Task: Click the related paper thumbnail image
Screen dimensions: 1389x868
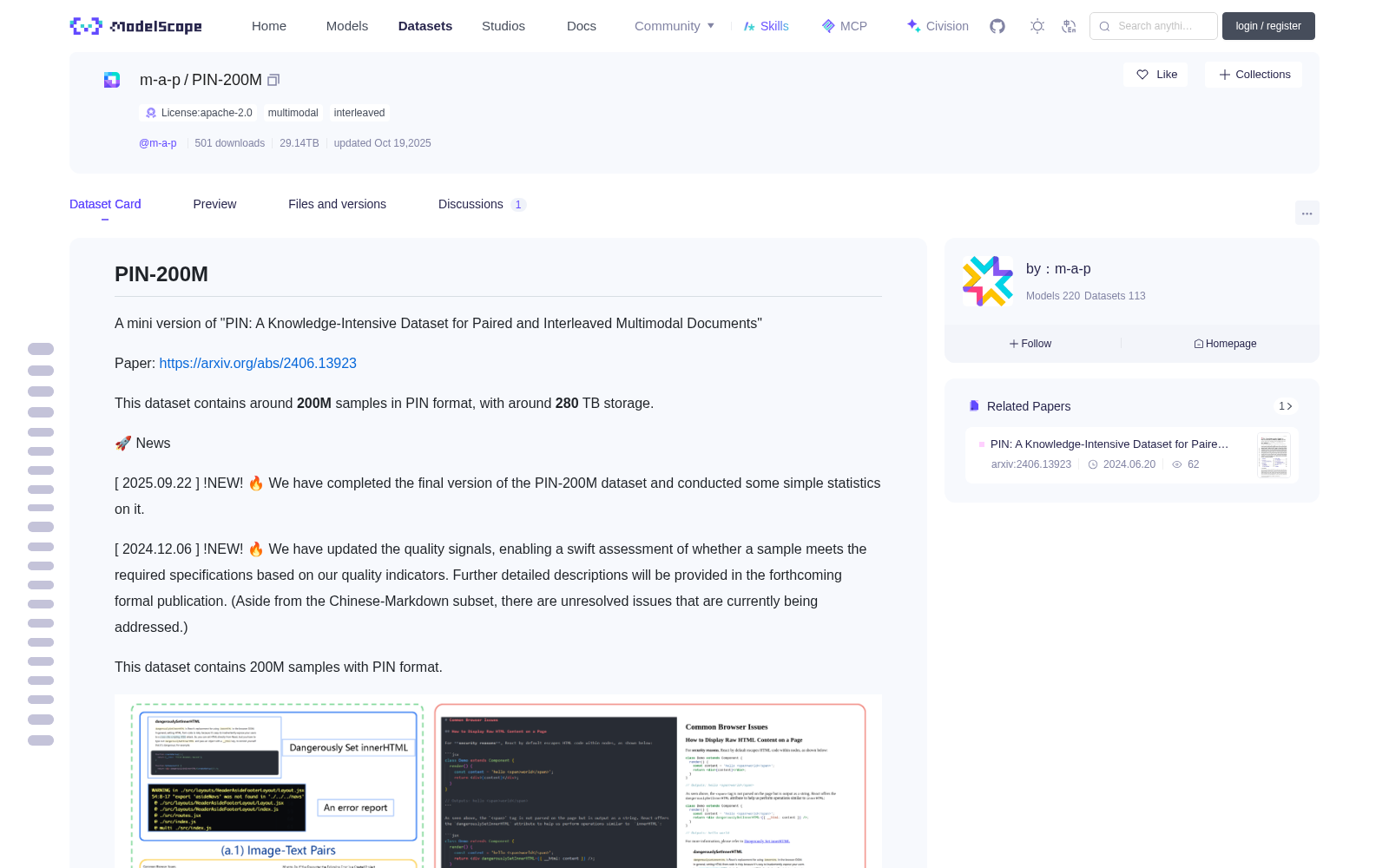Action: click(x=1274, y=456)
